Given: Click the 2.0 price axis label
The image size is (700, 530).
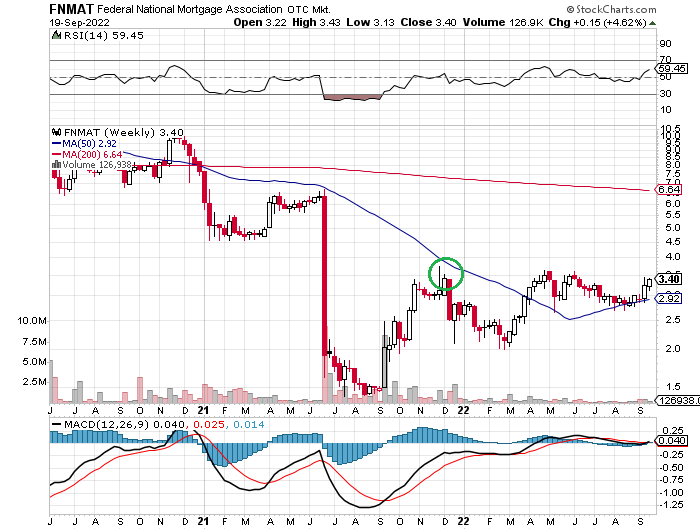Looking at the screenshot, I should coord(672,349).
